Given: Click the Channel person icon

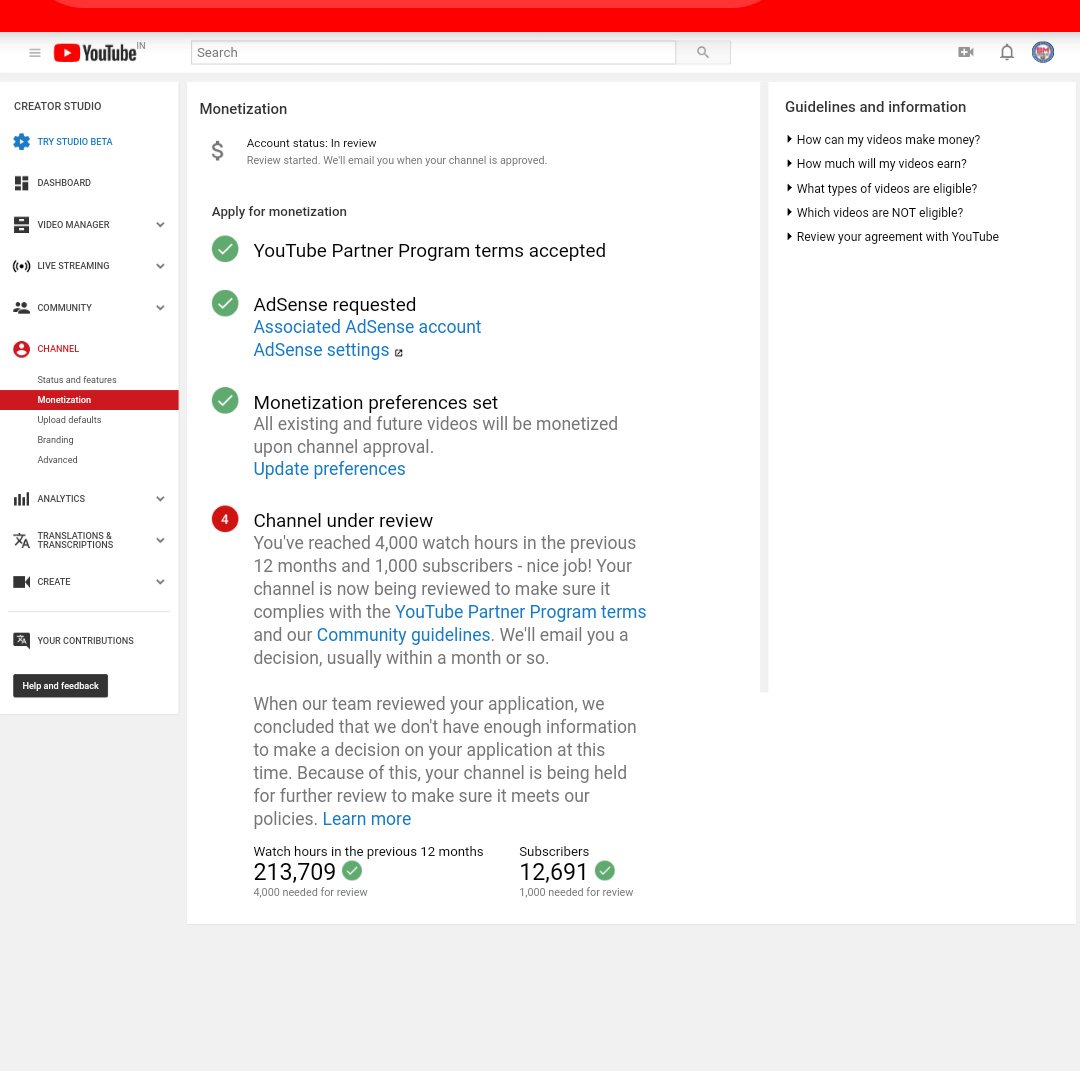Looking at the screenshot, I should [21, 349].
